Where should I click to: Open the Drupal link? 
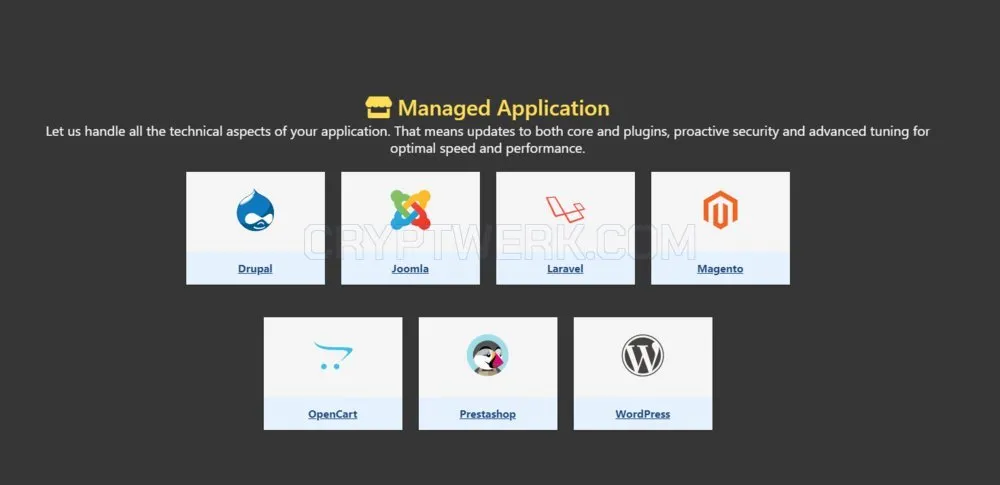255,269
